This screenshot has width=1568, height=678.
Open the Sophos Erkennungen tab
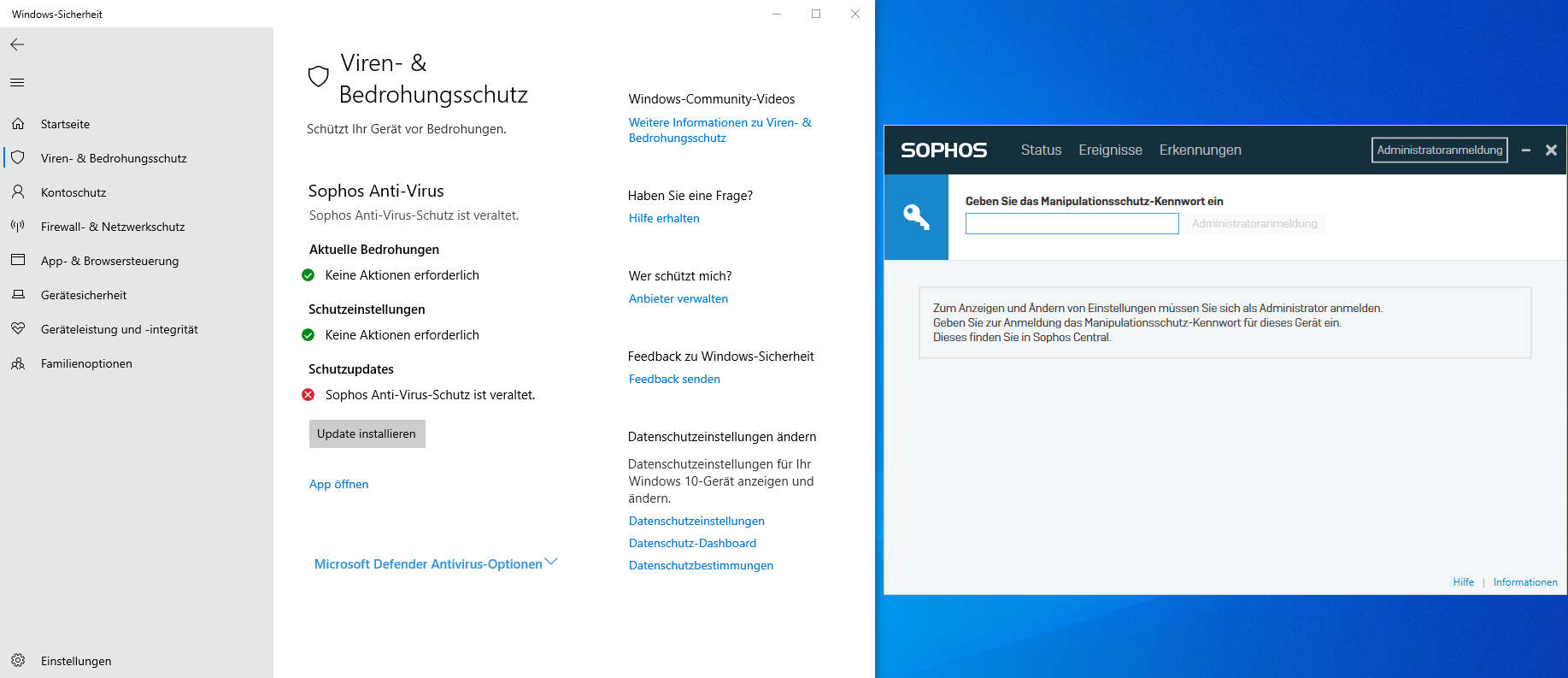pyautogui.click(x=1200, y=150)
